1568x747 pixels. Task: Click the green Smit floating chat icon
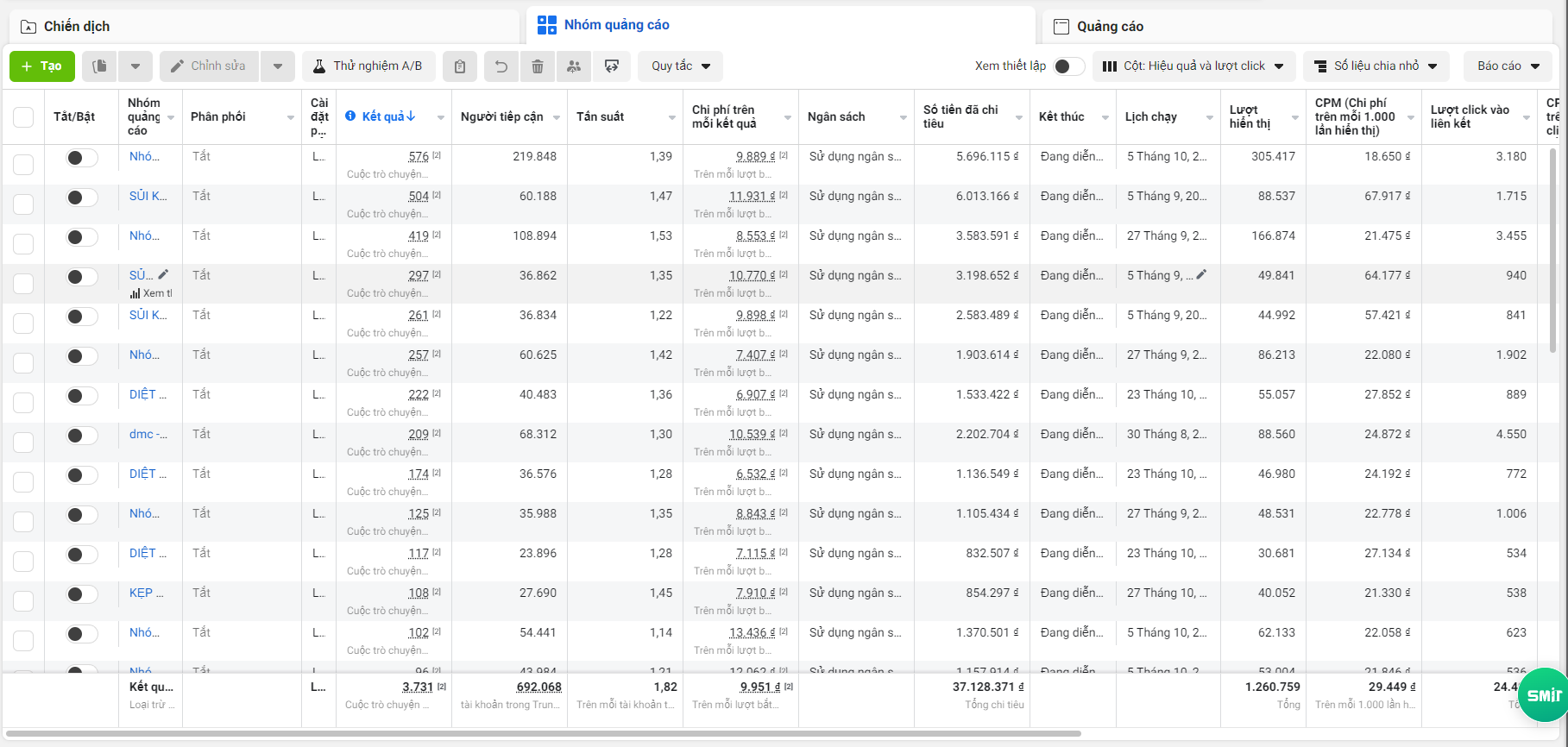pyautogui.click(x=1544, y=694)
